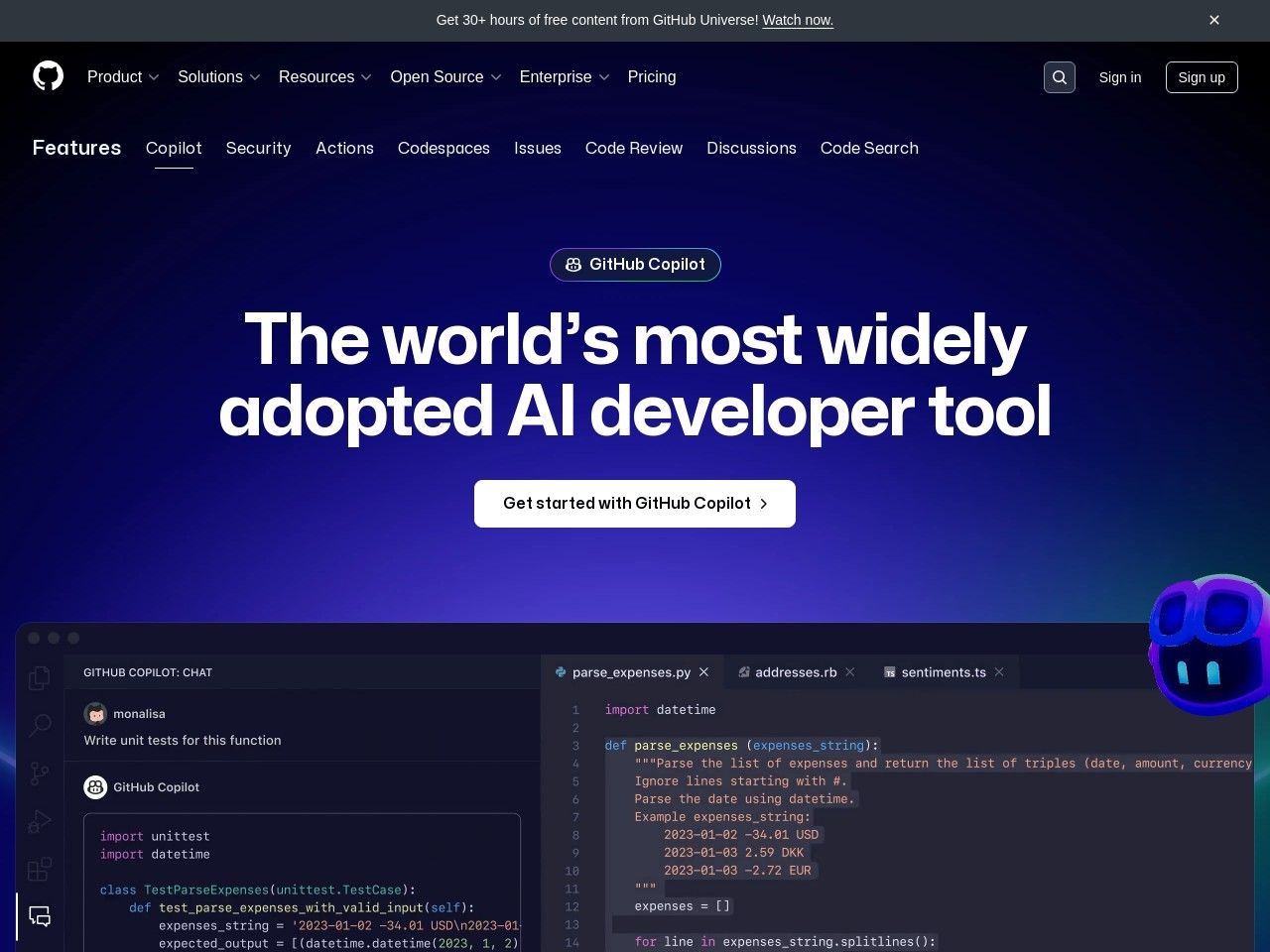The height and width of the screenshot is (952, 1270).
Task: Select the Codespaces features tab
Action: pyautogui.click(x=444, y=148)
